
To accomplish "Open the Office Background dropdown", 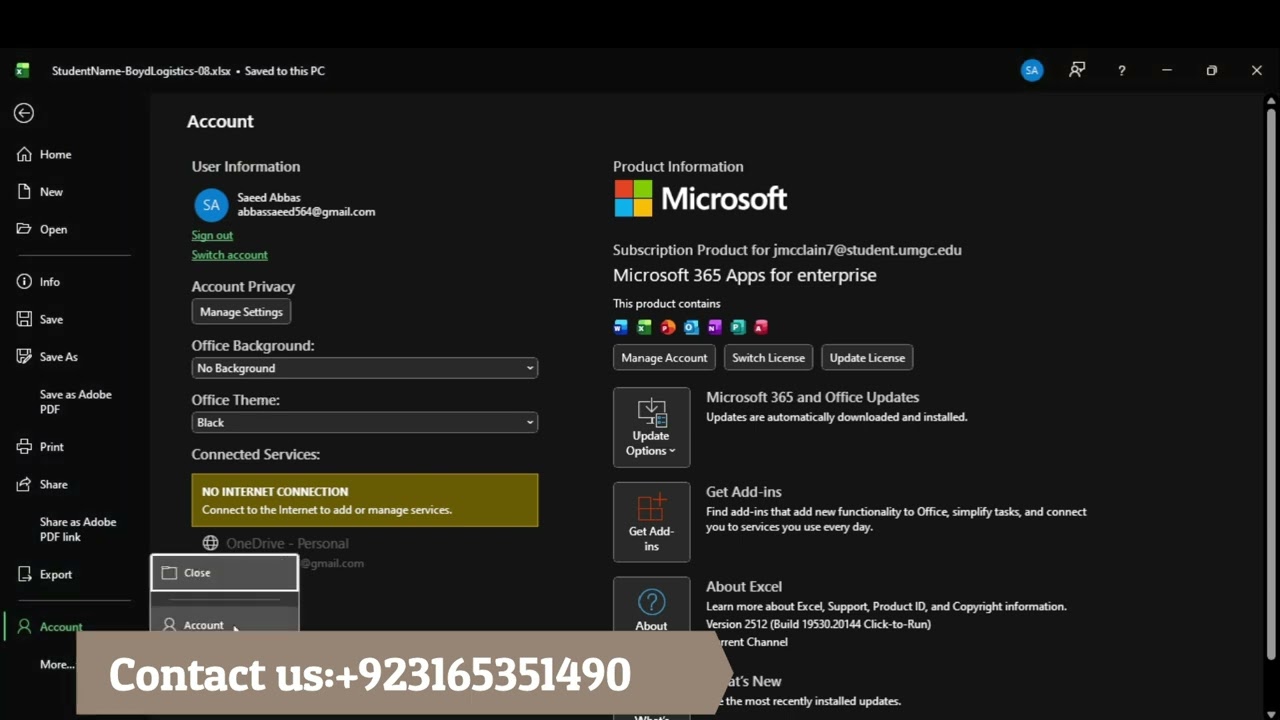I will (x=365, y=368).
